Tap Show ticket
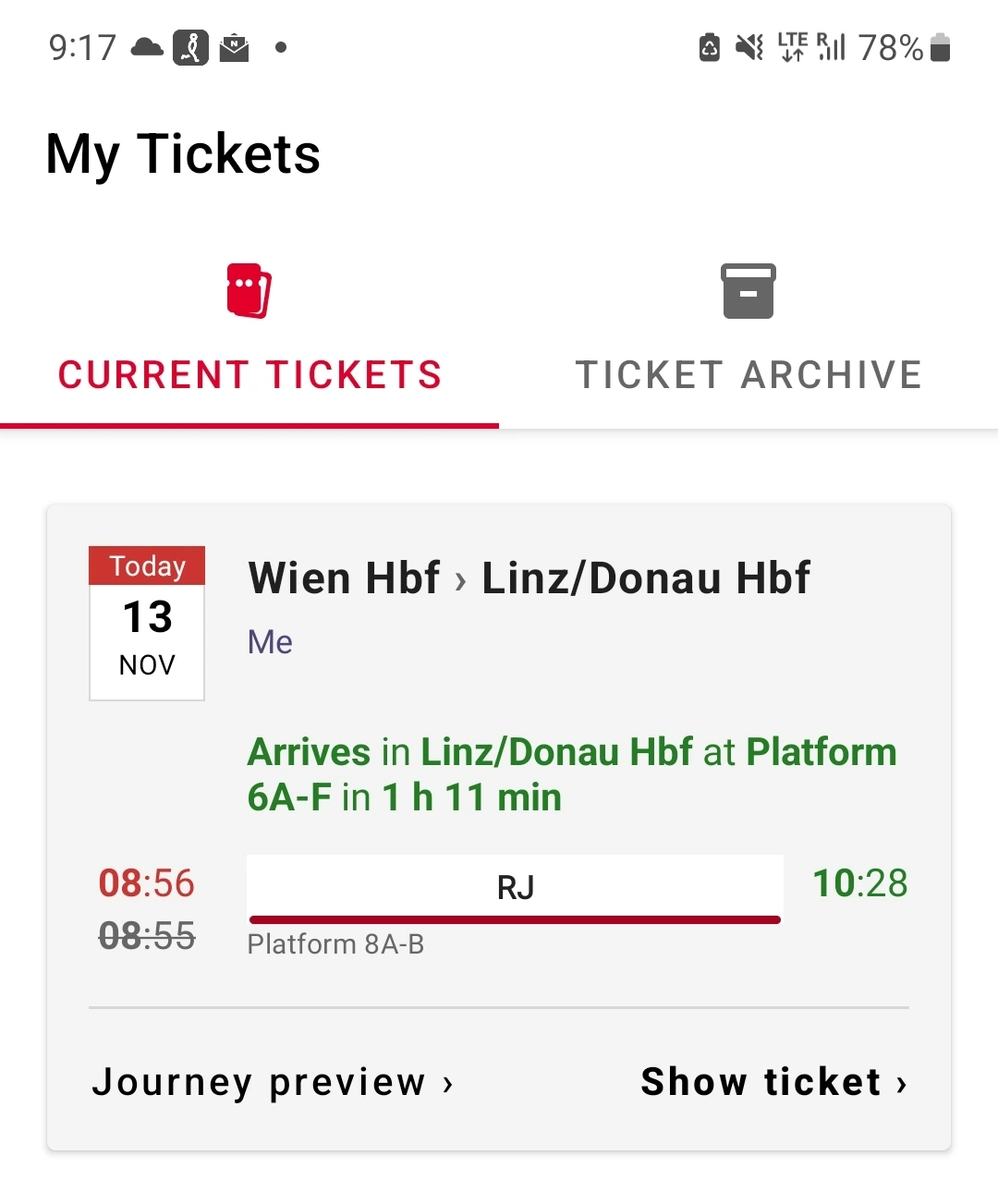Screen dimensions: 998x1204 [x=761, y=1082]
